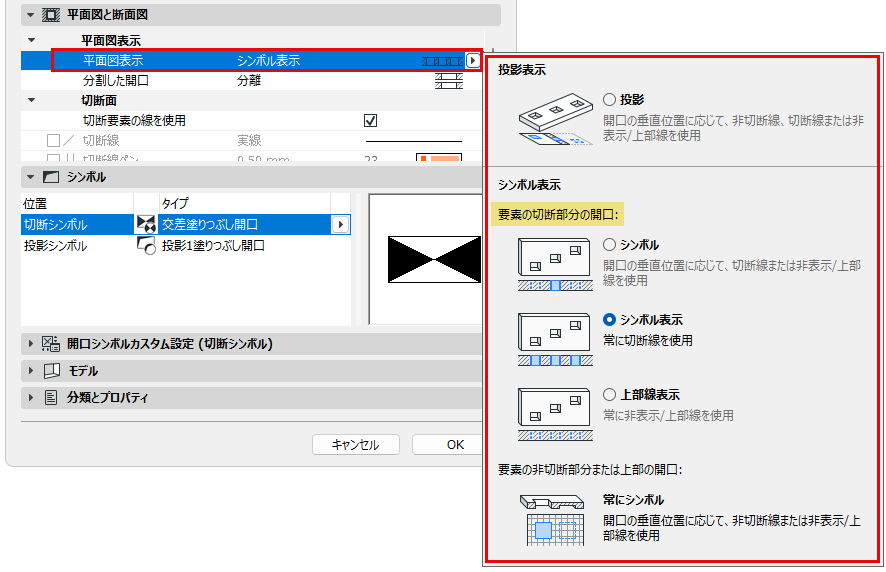Click the 常にシンボル label
886x572 pixels.
pyautogui.click(x=633, y=500)
